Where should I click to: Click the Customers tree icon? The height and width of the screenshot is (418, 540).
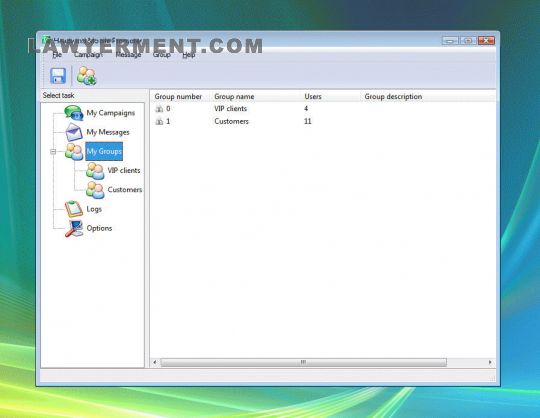point(95,190)
